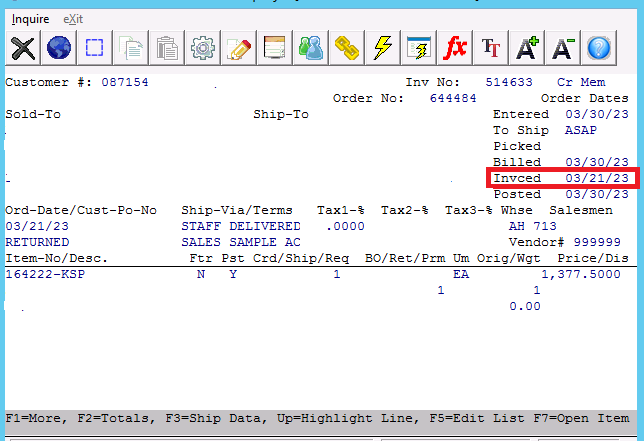
Task: Click the blue globe toolbar icon
Action: click(59, 48)
